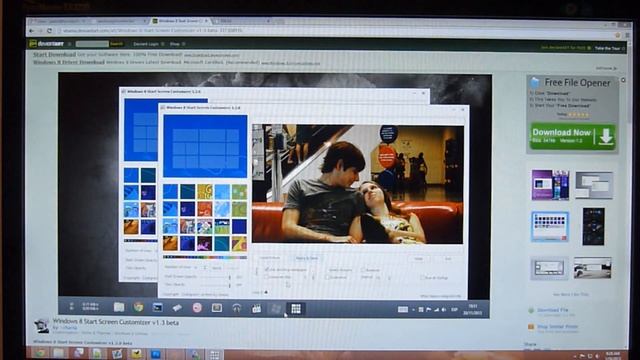The image size is (640, 360).
Task: Expand the Deviant Login dropdown
Action: (149, 44)
